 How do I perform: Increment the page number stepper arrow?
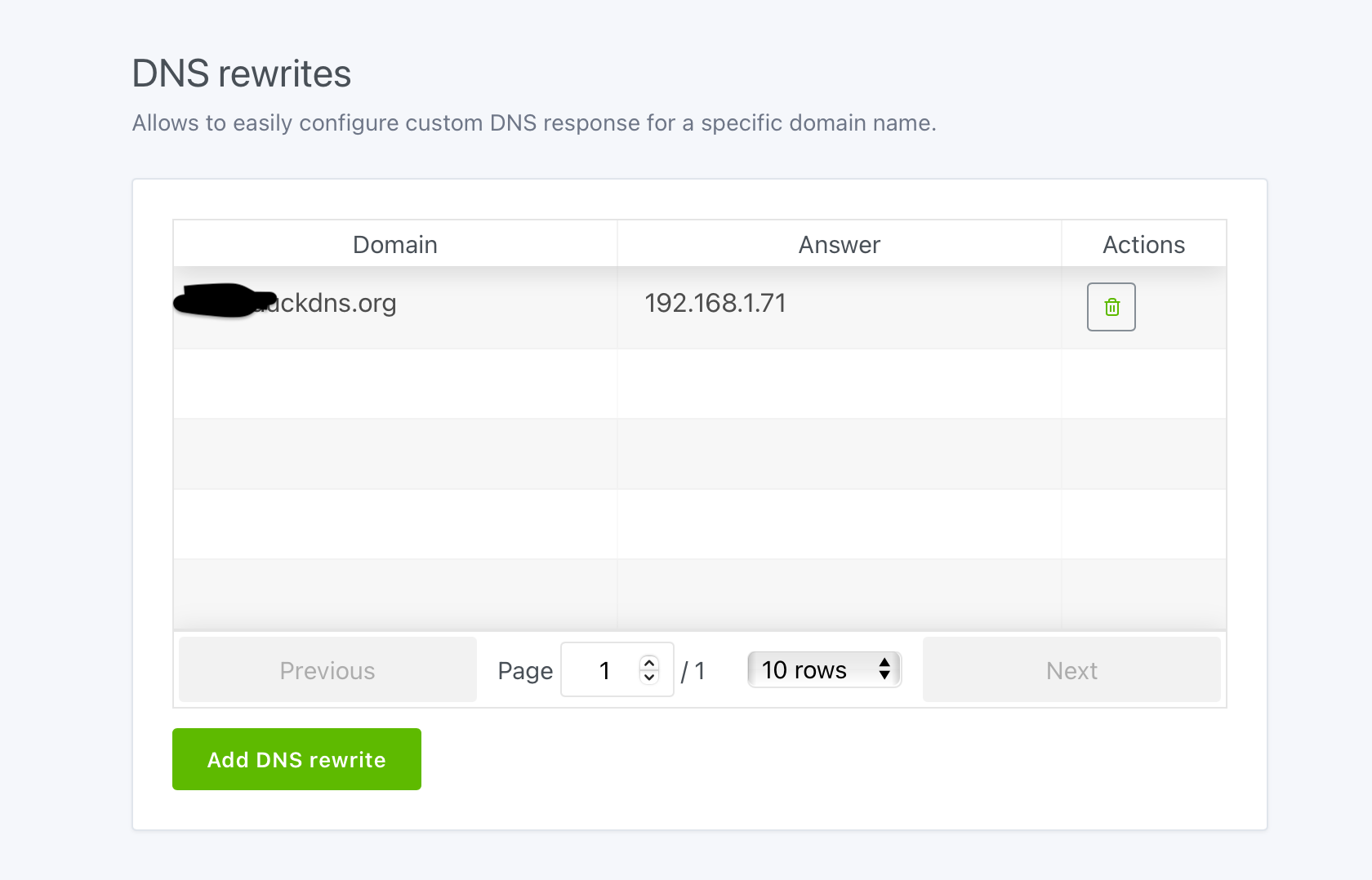[x=649, y=663]
